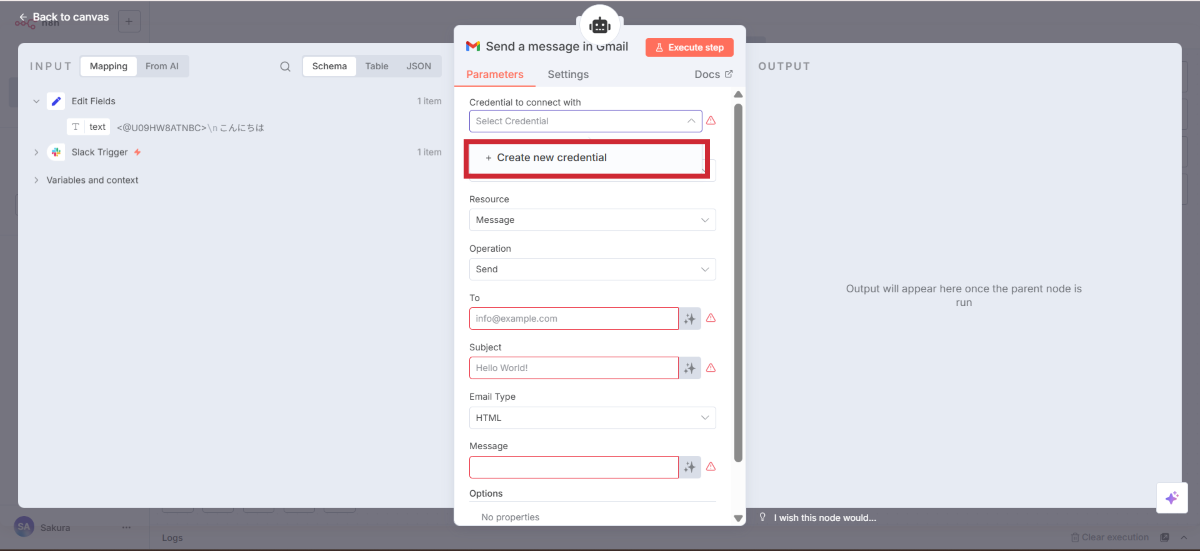
Task: Switch input view to Mapping
Action: [x=108, y=67]
